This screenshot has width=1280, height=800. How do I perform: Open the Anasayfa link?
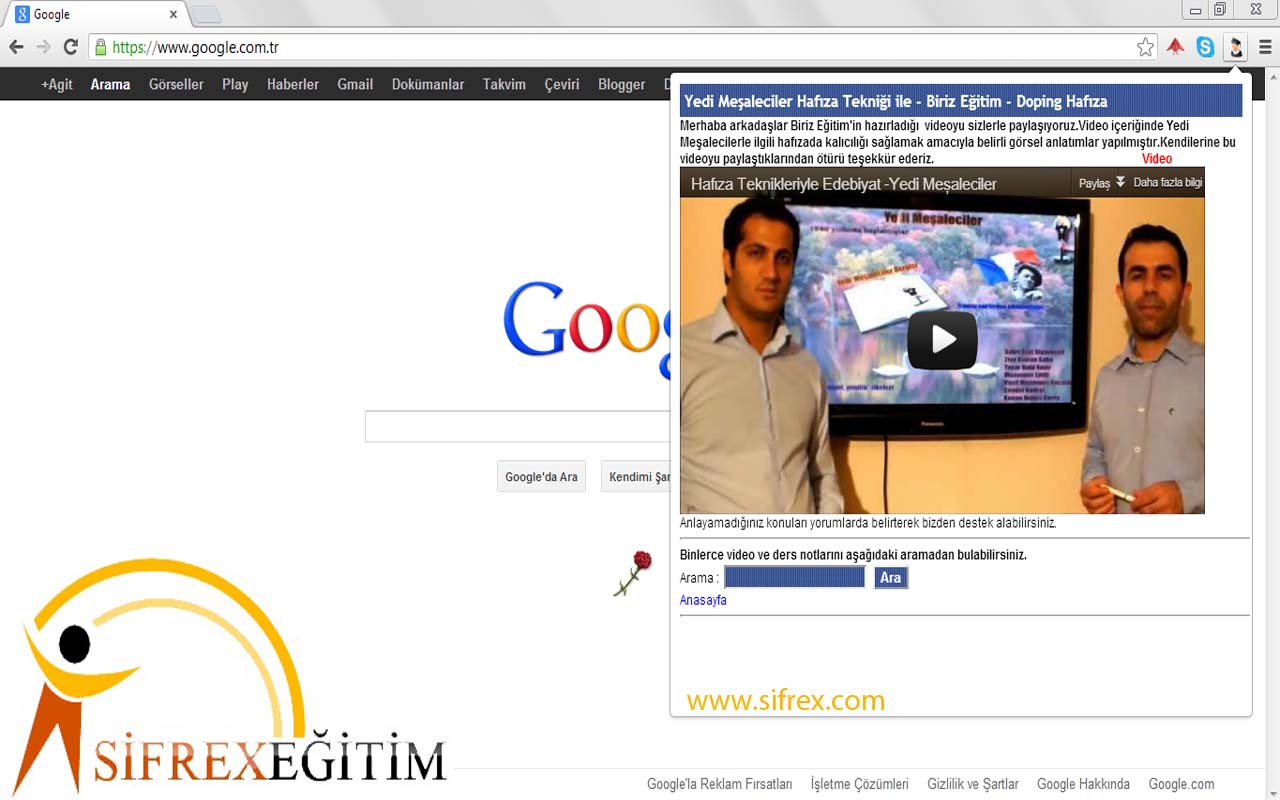703,600
